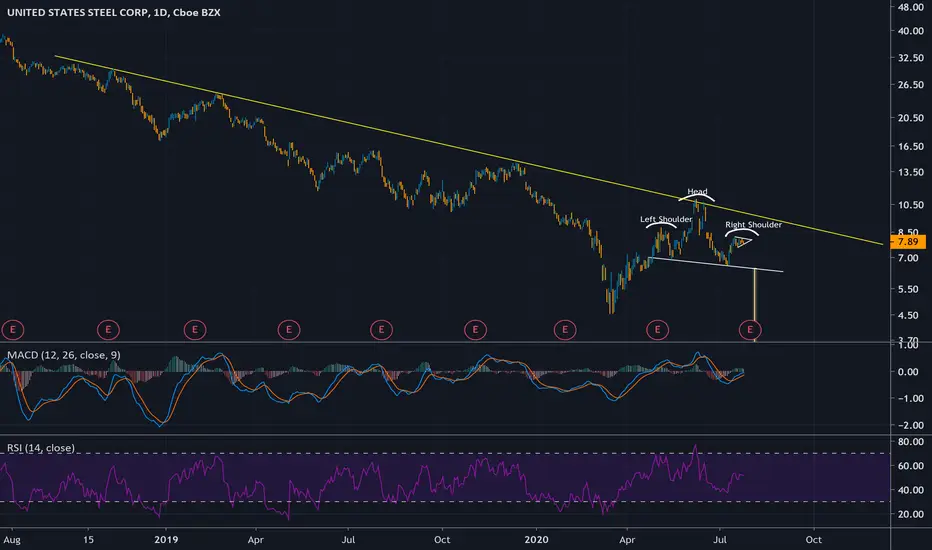This screenshot has height=550, width=932.
Task: Click the Jul label following Apr 2020
Action: click(x=720, y=540)
